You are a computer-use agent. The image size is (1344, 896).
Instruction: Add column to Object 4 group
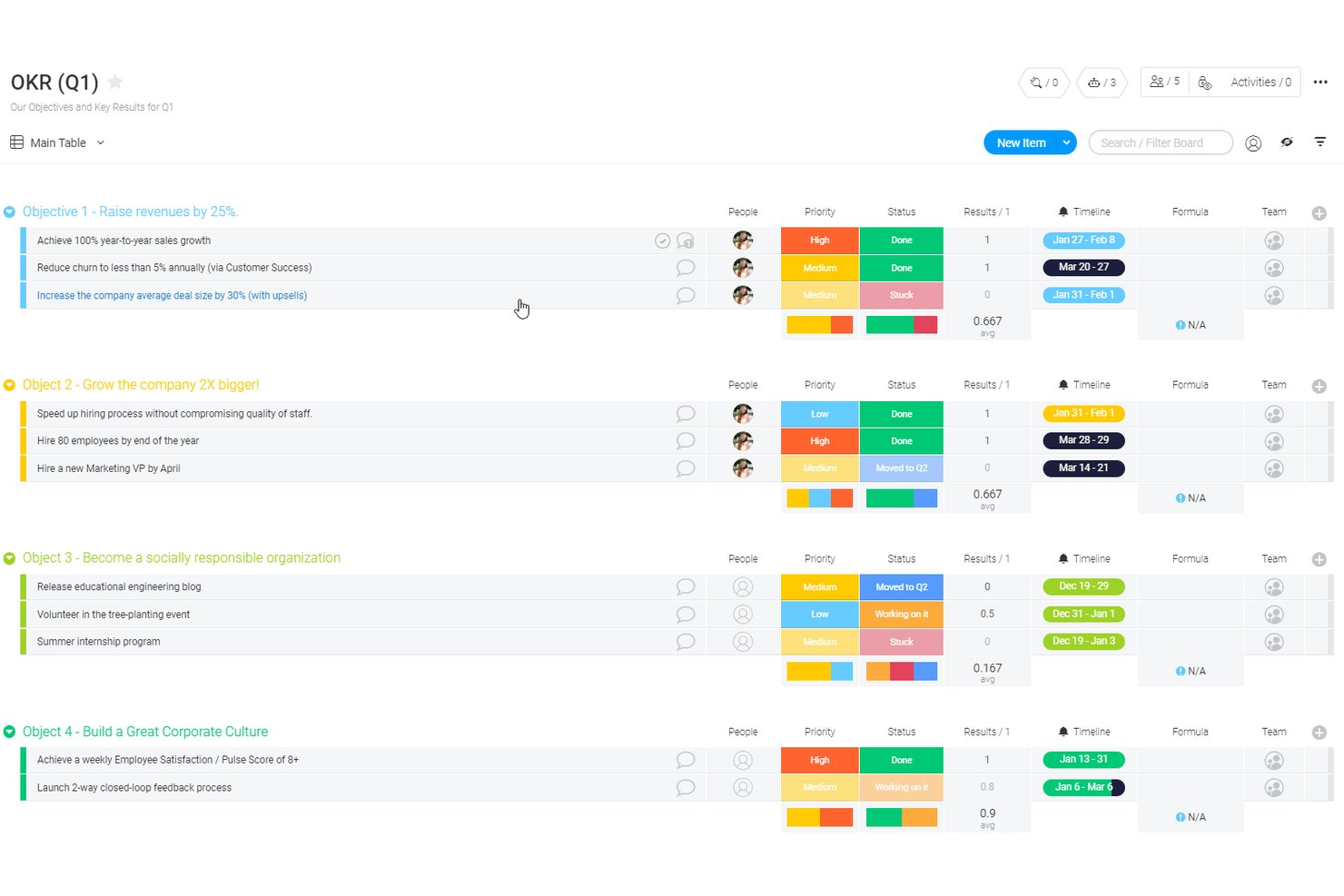(x=1319, y=733)
